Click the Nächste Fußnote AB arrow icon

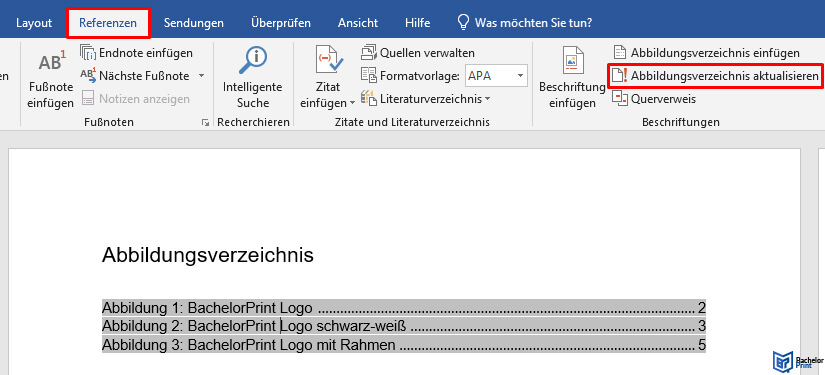88,76
